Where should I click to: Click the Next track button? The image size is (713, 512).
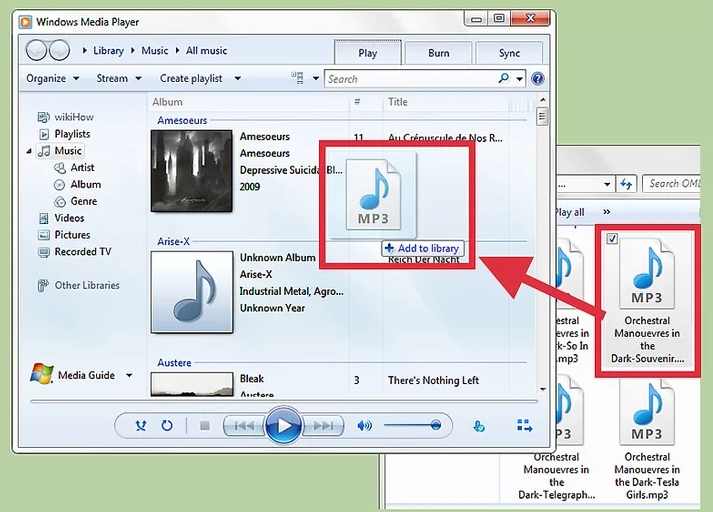click(323, 426)
